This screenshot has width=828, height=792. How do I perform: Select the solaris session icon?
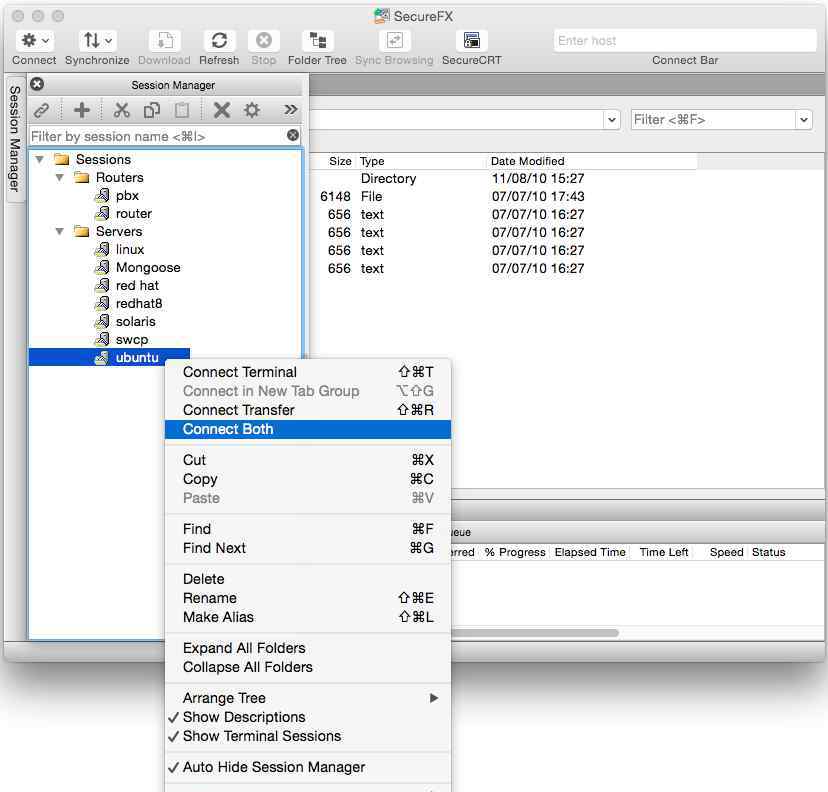pos(102,321)
